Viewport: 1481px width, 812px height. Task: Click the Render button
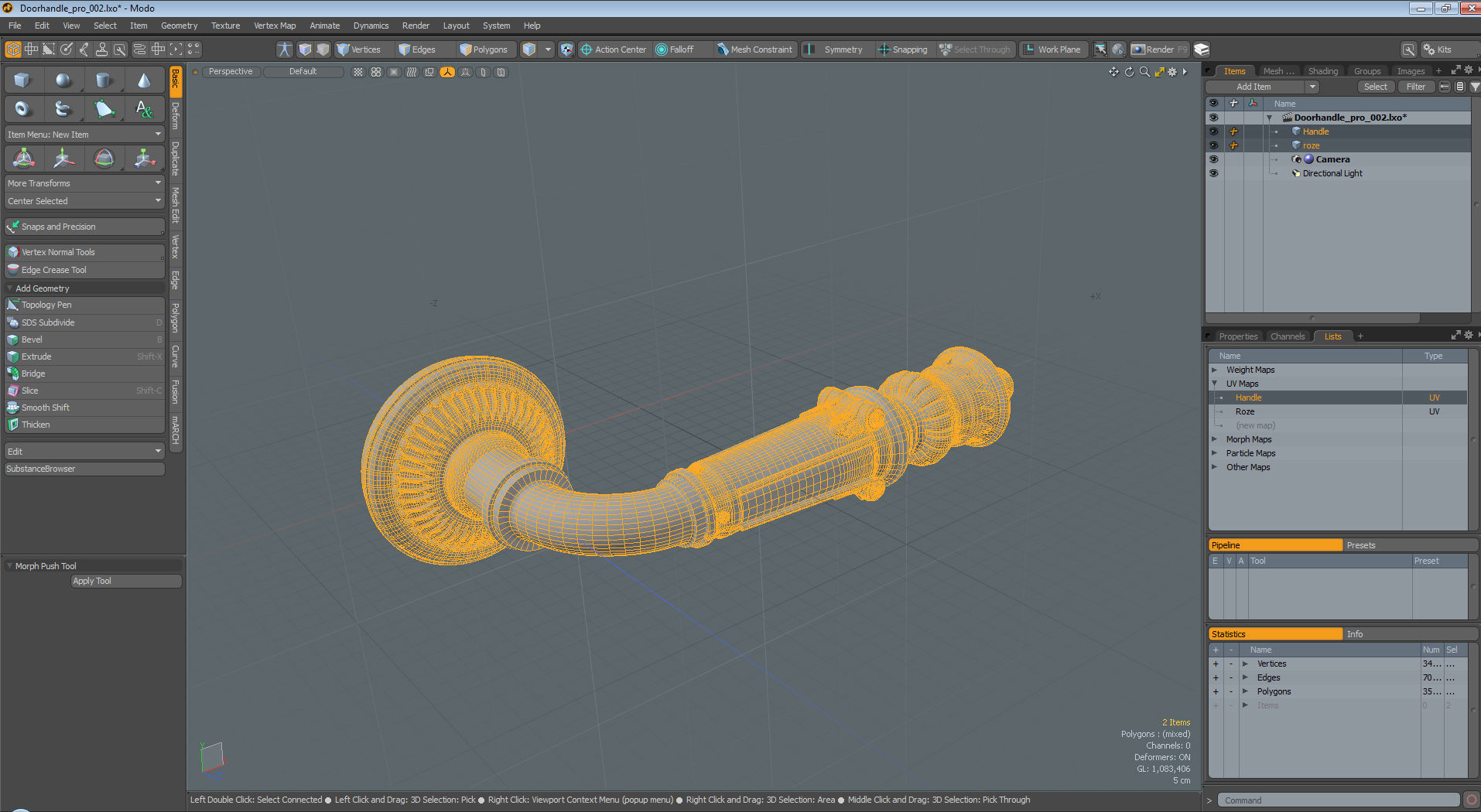click(x=1159, y=49)
